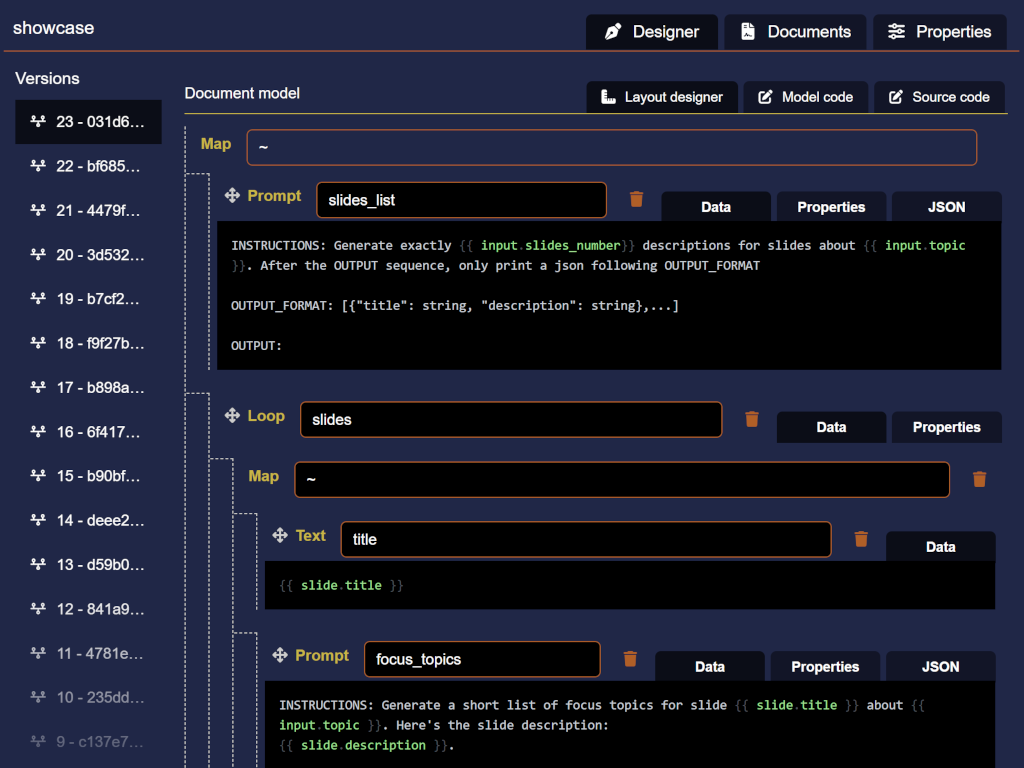Delete the focus_topics prompt with trash icon

[630, 658]
